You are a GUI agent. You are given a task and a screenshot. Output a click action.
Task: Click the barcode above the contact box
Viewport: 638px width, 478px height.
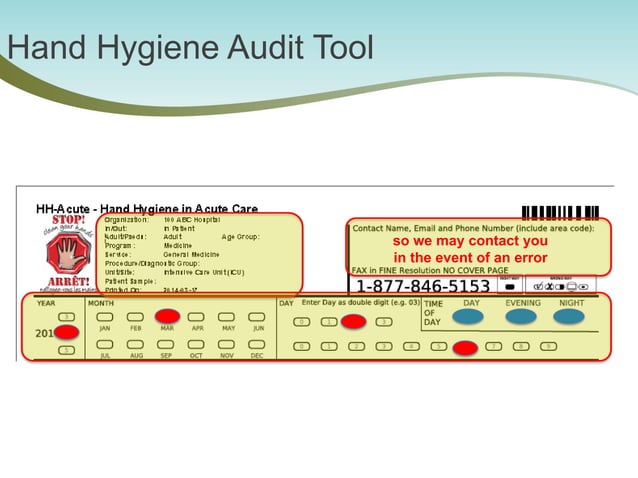click(560, 212)
